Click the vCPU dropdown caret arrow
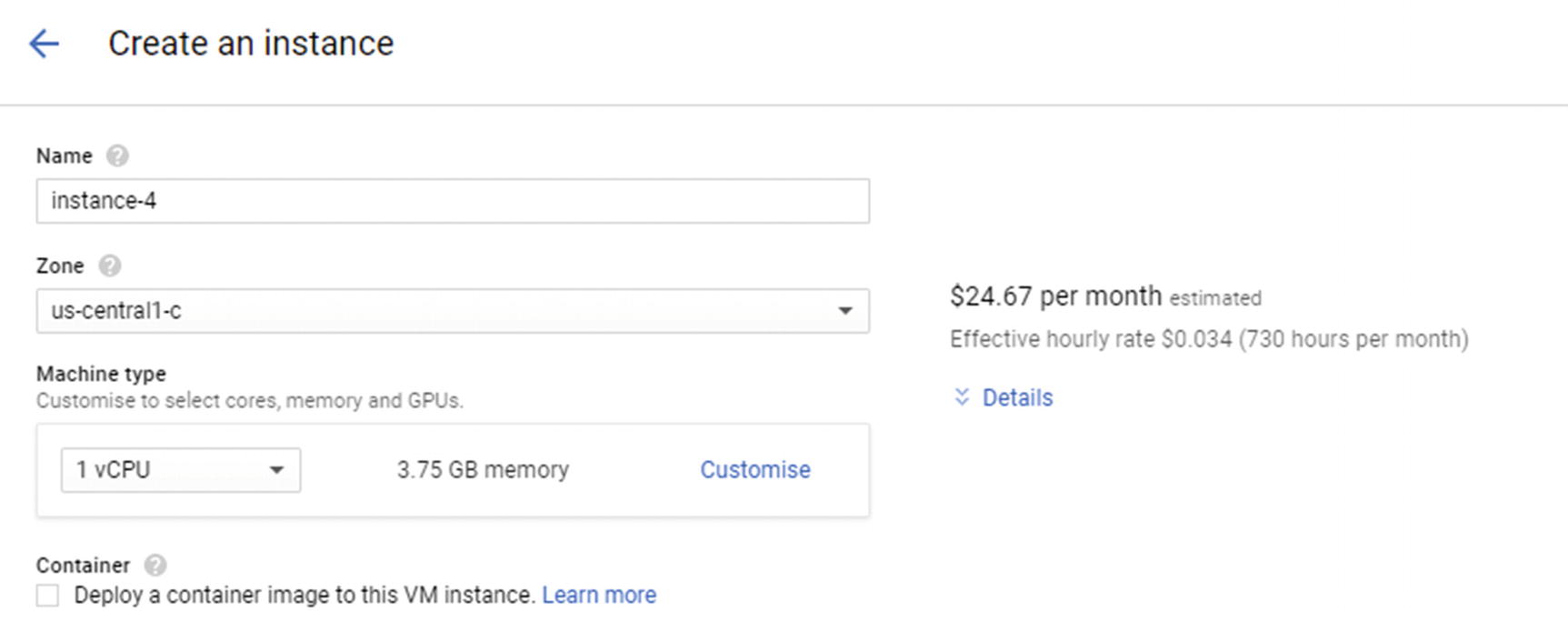The height and width of the screenshot is (622, 1568). click(276, 470)
